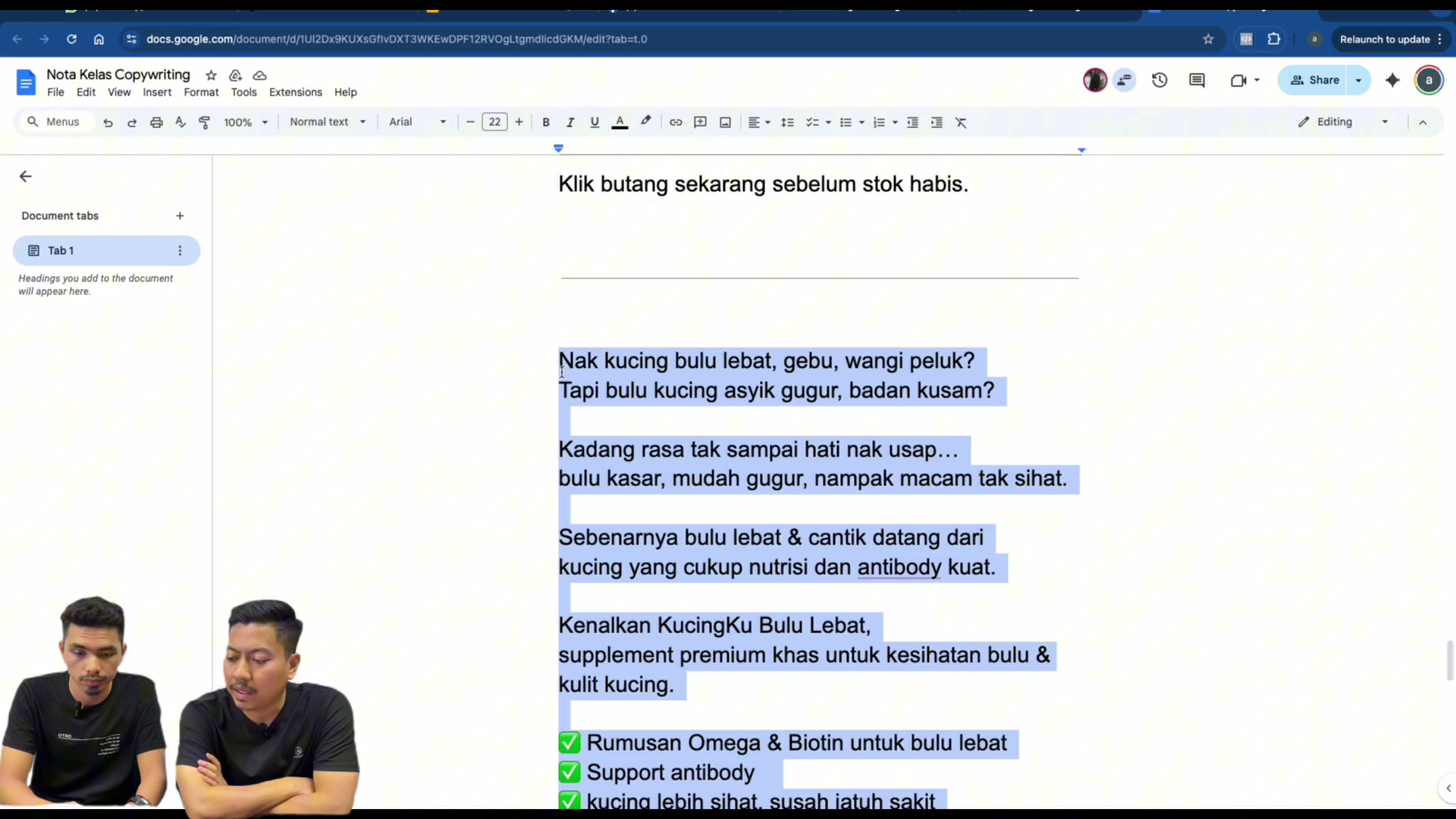Select the Paint format tool
This screenshot has height=819, width=1456.
tap(204, 122)
